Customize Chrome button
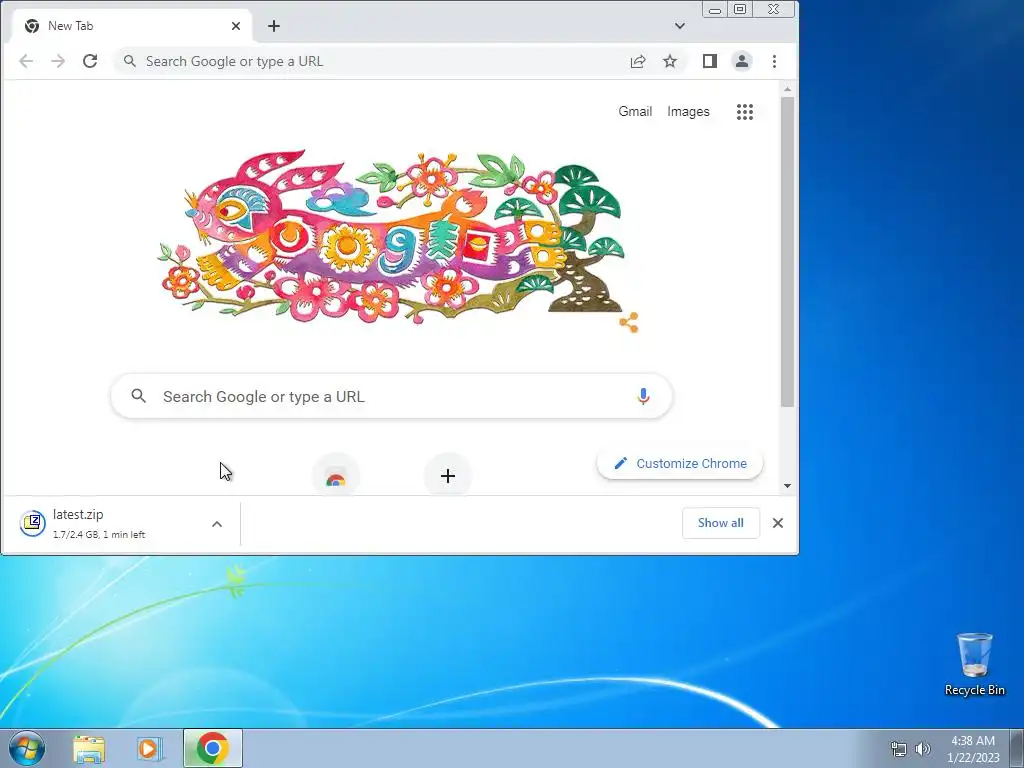 680,464
